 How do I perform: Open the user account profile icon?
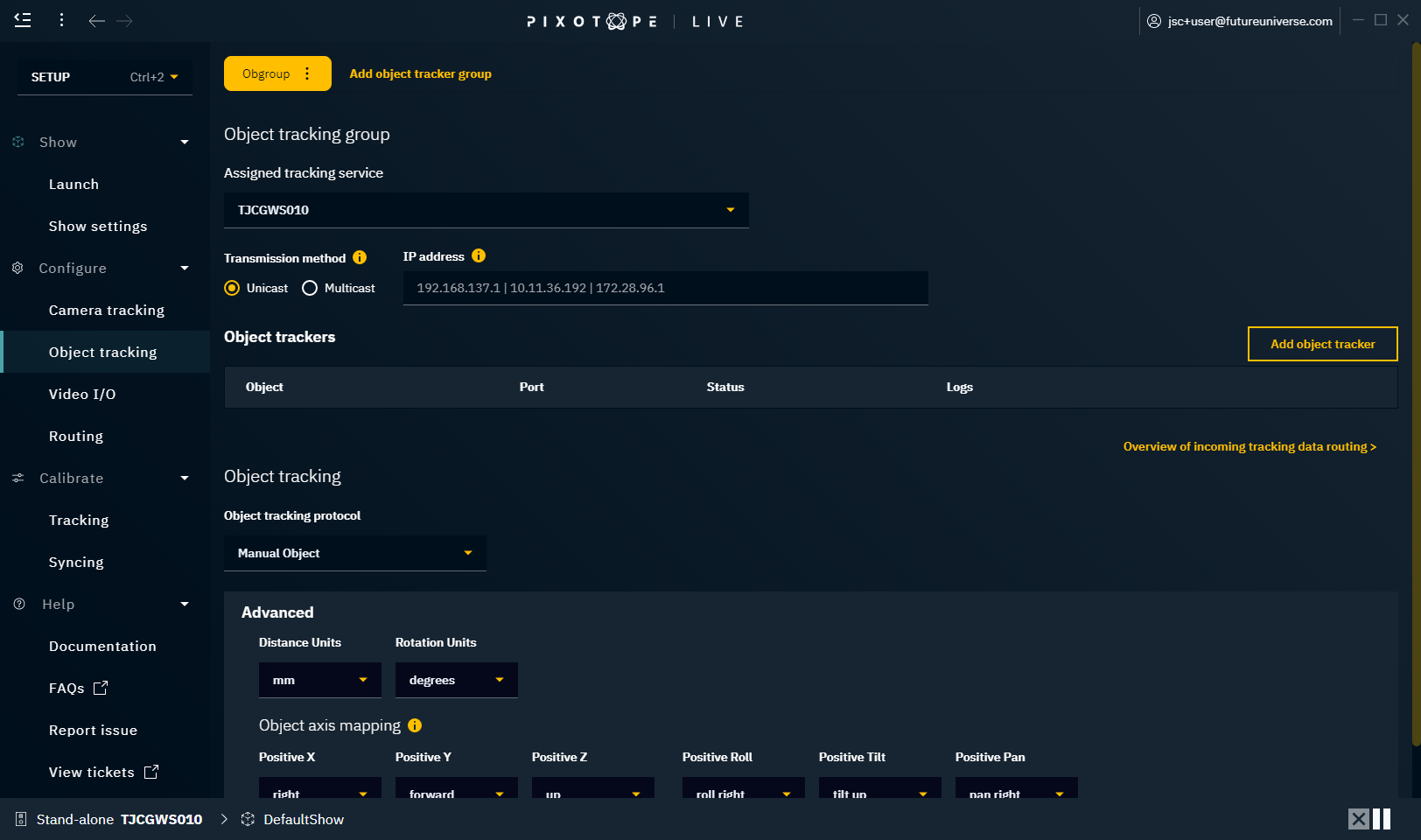point(1154,21)
